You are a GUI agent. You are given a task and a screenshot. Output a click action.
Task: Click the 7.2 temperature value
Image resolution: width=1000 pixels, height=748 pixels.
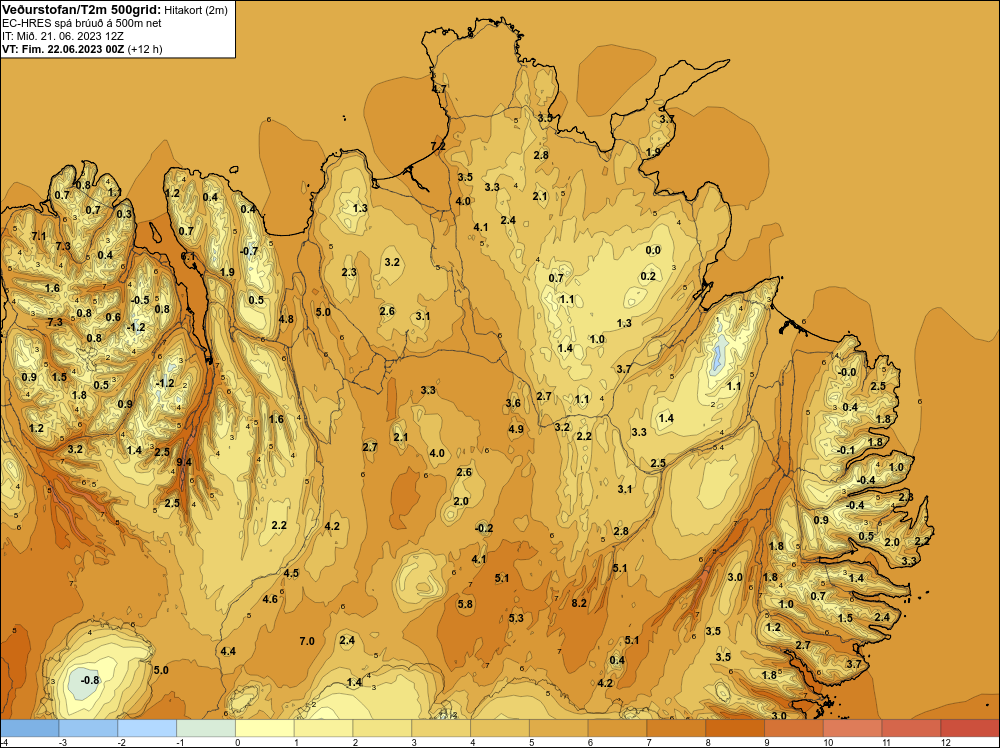(x=438, y=146)
